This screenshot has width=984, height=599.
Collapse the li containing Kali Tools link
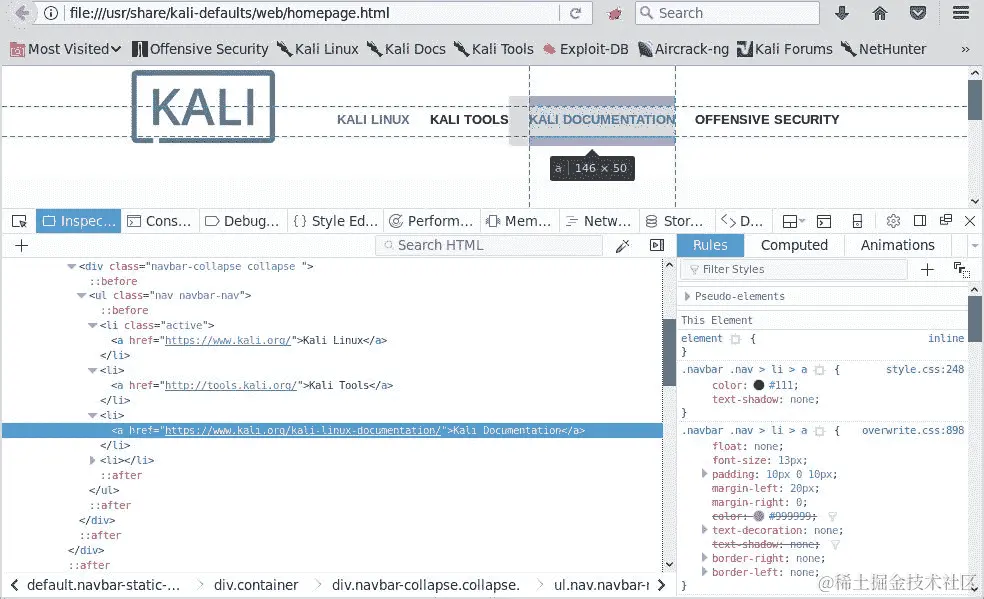(92, 371)
